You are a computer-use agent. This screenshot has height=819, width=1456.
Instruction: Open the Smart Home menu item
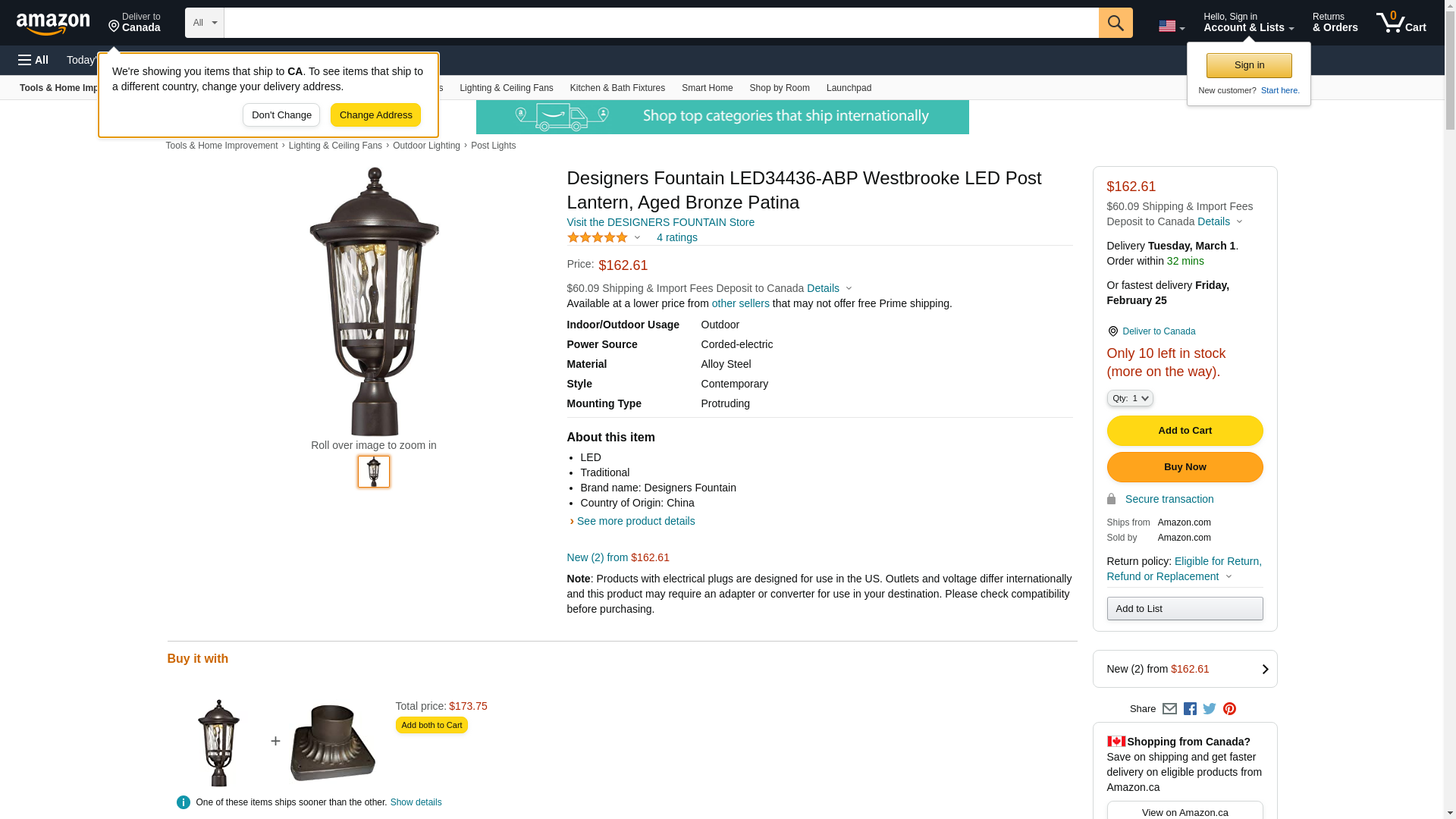pos(707,88)
